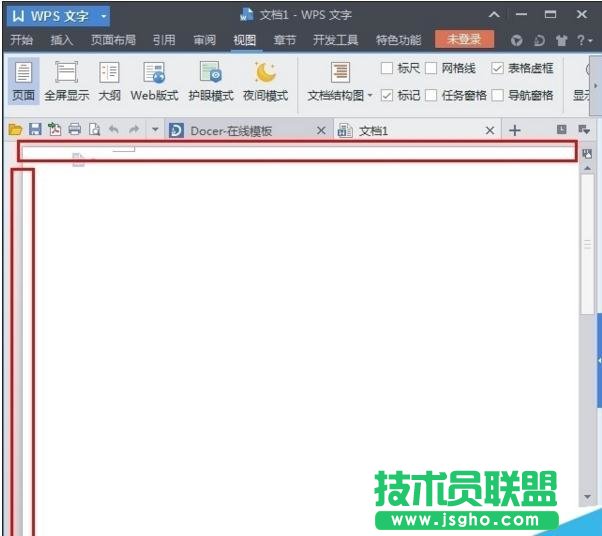Expand the 文档结构图 dropdown arrow
The height and width of the screenshot is (536, 602).
[x=370, y=95]
